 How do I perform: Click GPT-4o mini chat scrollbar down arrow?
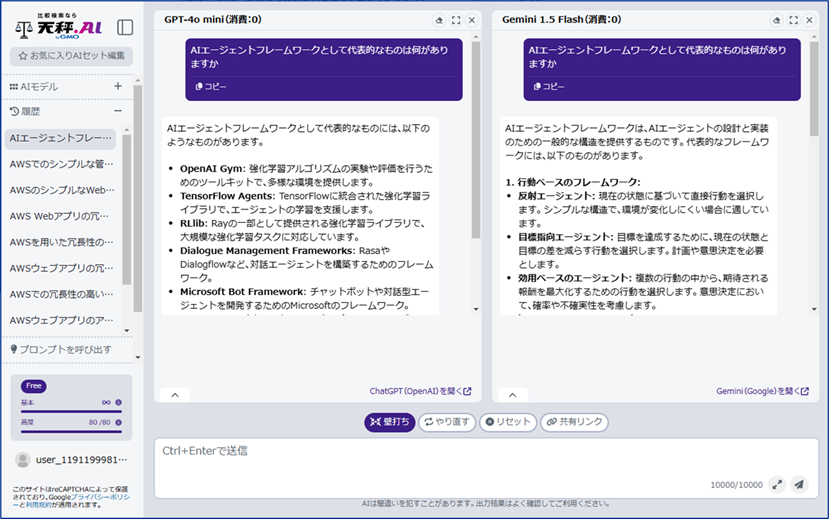[476, 309]
